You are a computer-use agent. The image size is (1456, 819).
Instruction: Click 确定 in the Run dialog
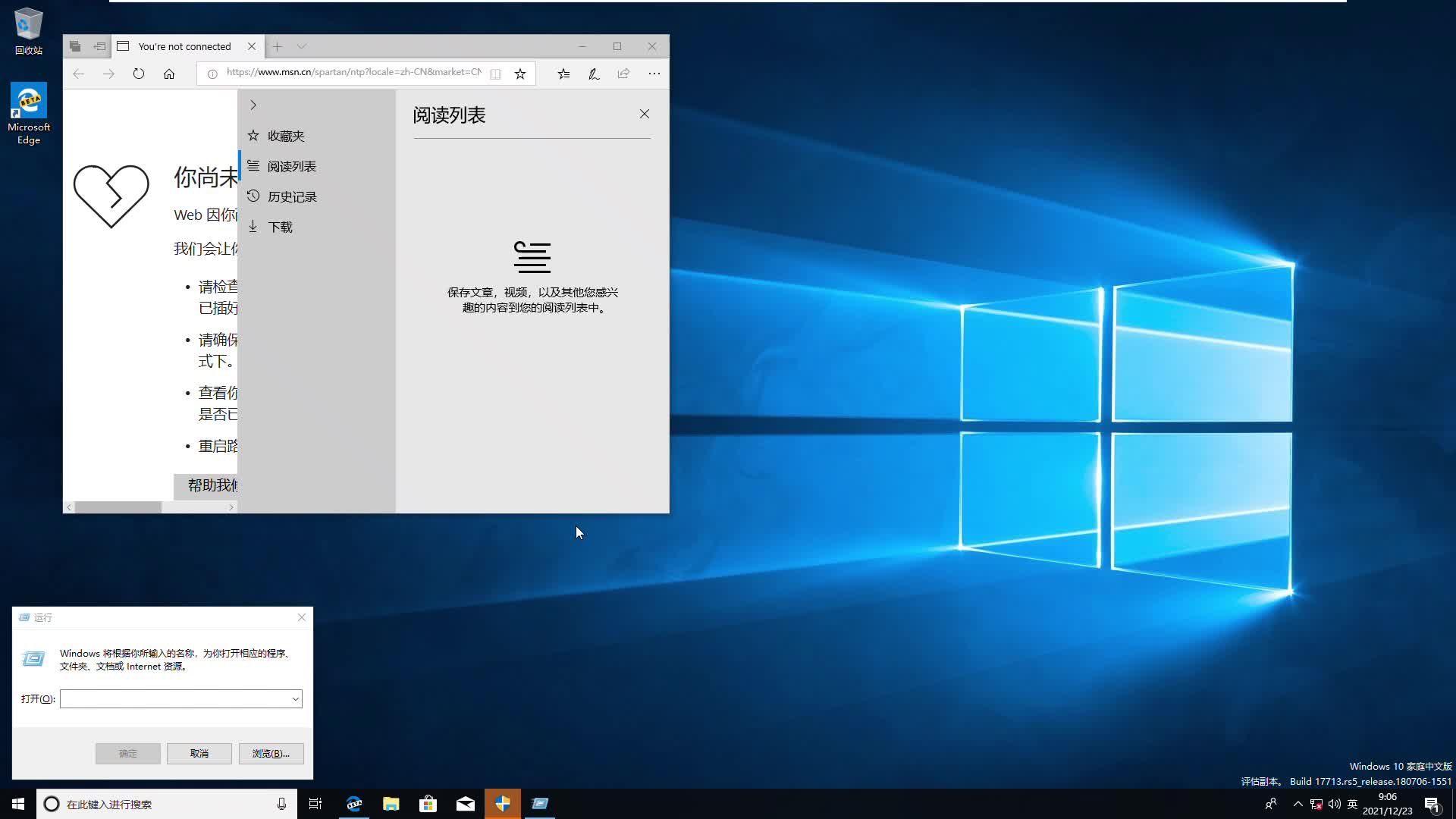click(x=127, y=753)
